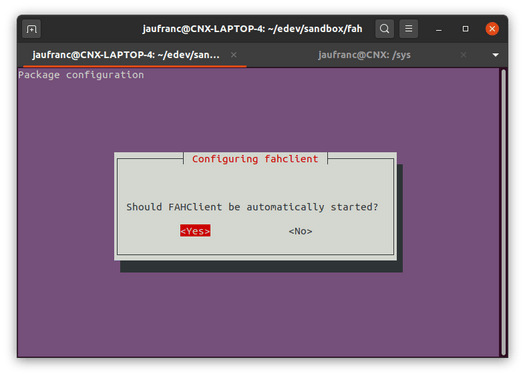Click the purple terminal background below dialog
The width and height of the screenshot is (525, 376).
coord(258,315)
